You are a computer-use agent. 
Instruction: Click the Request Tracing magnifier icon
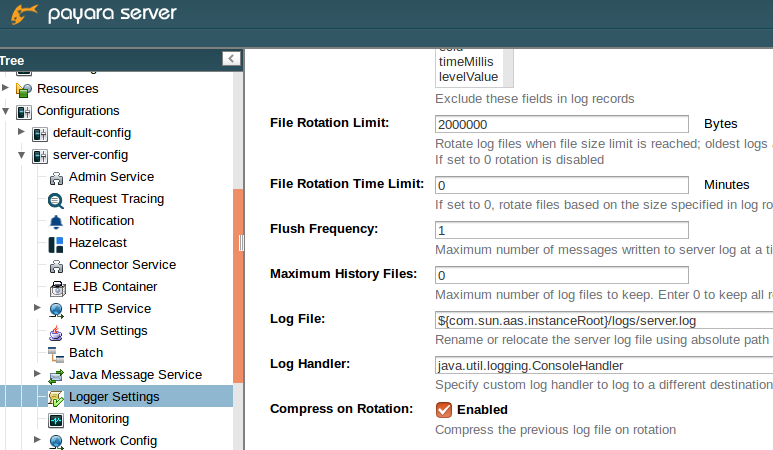55,200
